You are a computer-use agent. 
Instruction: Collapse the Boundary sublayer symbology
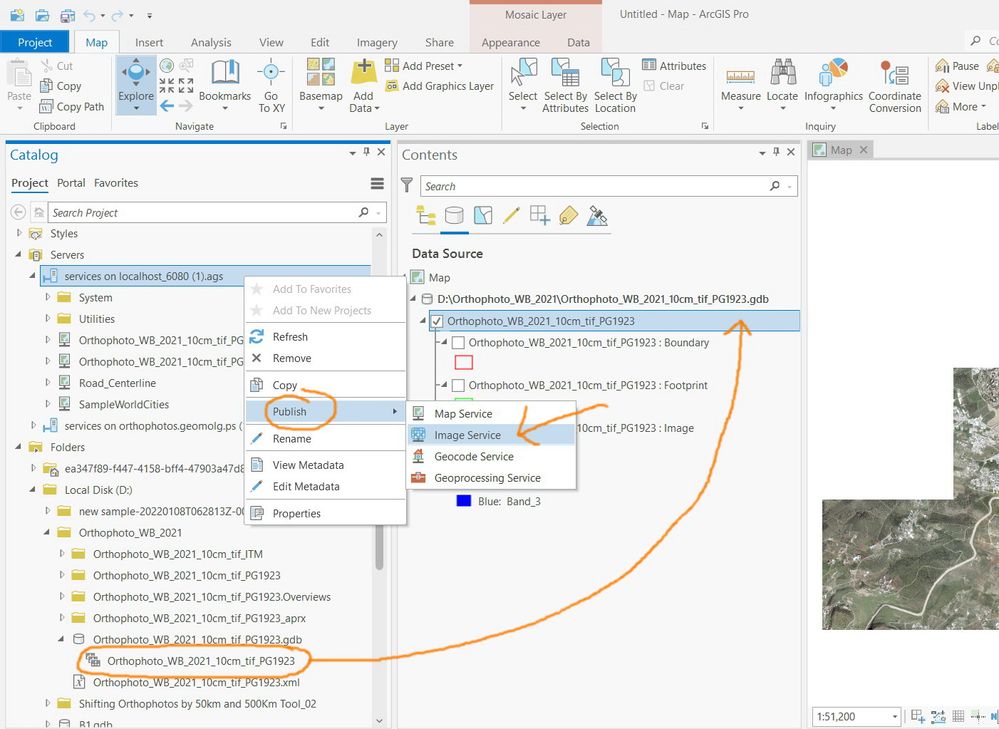point(445,343)
